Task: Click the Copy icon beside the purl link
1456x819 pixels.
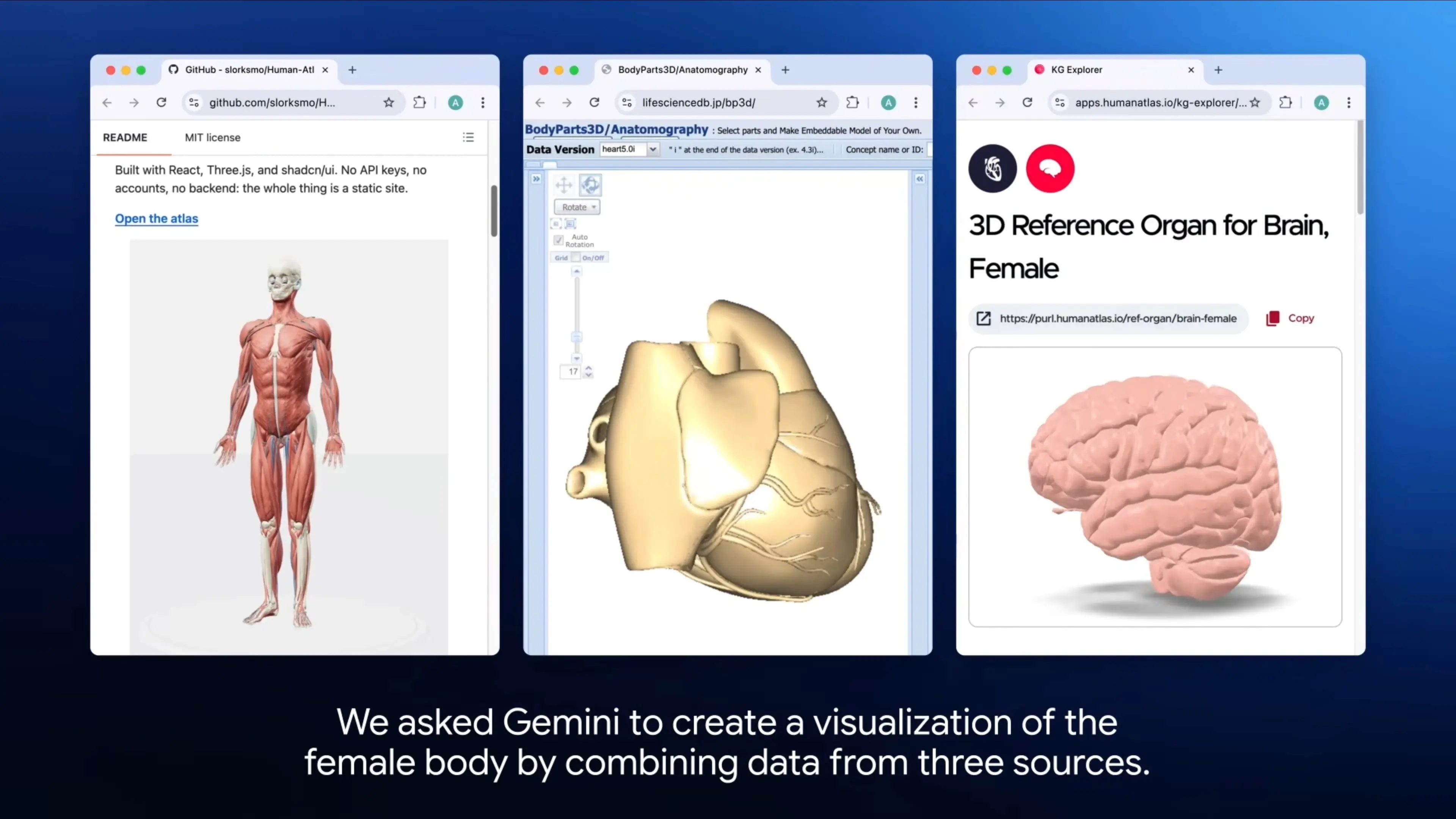Action: pyautogui.click(x=1273, y=318)
